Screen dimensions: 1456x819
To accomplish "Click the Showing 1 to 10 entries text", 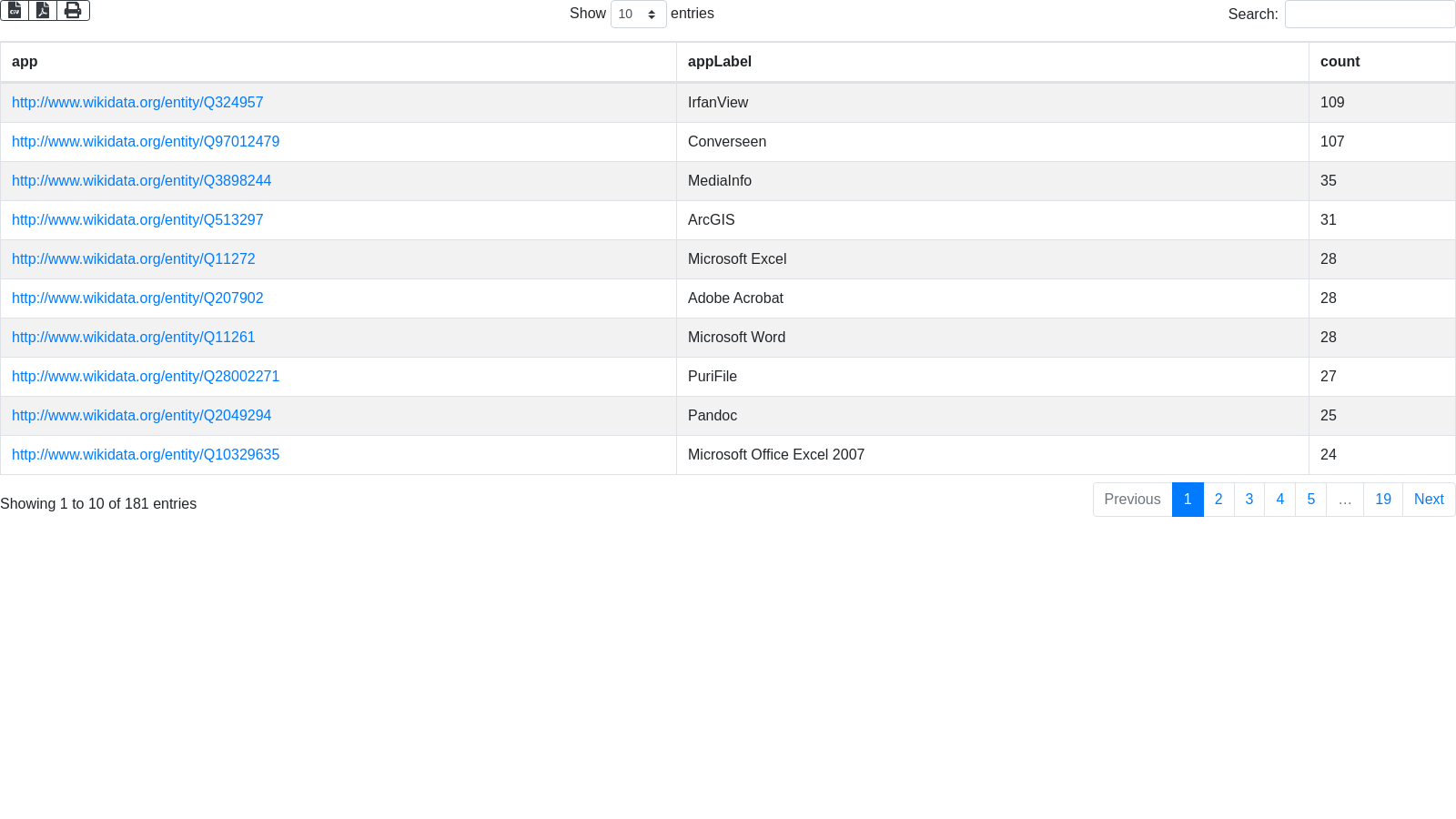I will pyautogui.click(x=98, y=504).
